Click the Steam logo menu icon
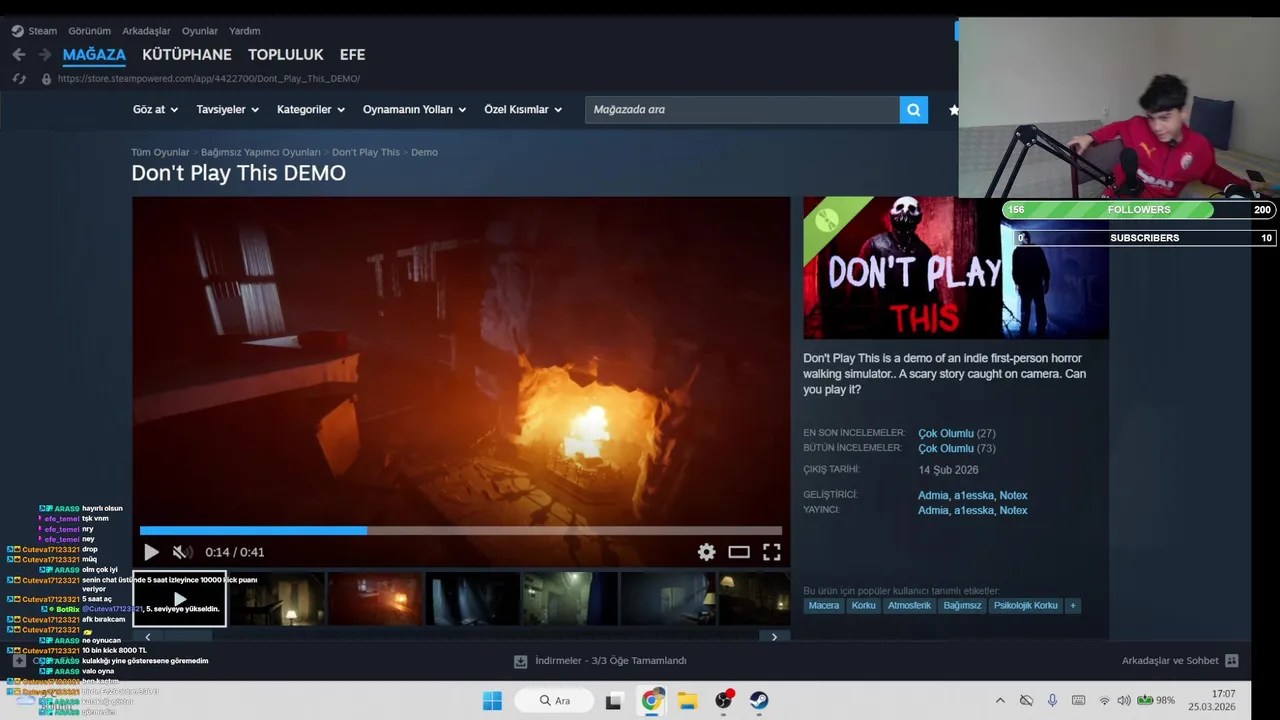The width and height of the screenshot is (1280, 720). [x=17, y=31]
